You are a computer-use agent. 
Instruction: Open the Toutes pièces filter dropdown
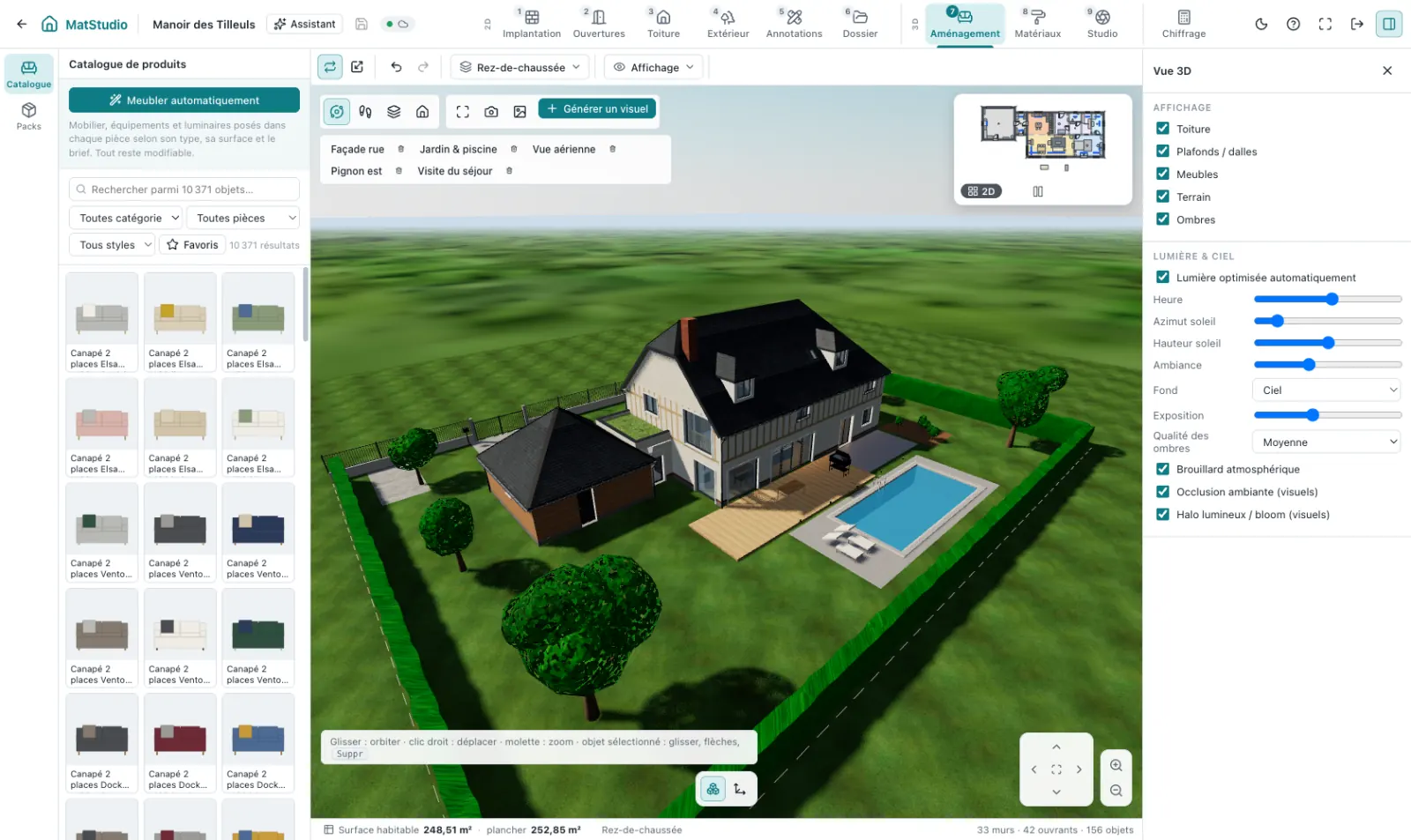[x=243, y=218]
